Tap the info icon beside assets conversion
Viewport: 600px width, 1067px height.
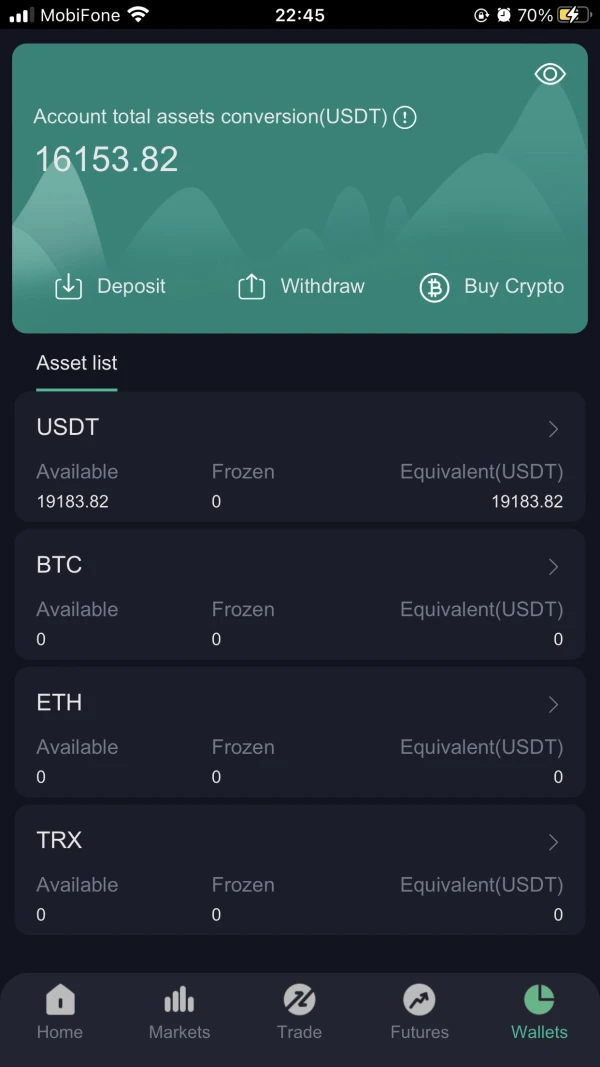[404, 117]
